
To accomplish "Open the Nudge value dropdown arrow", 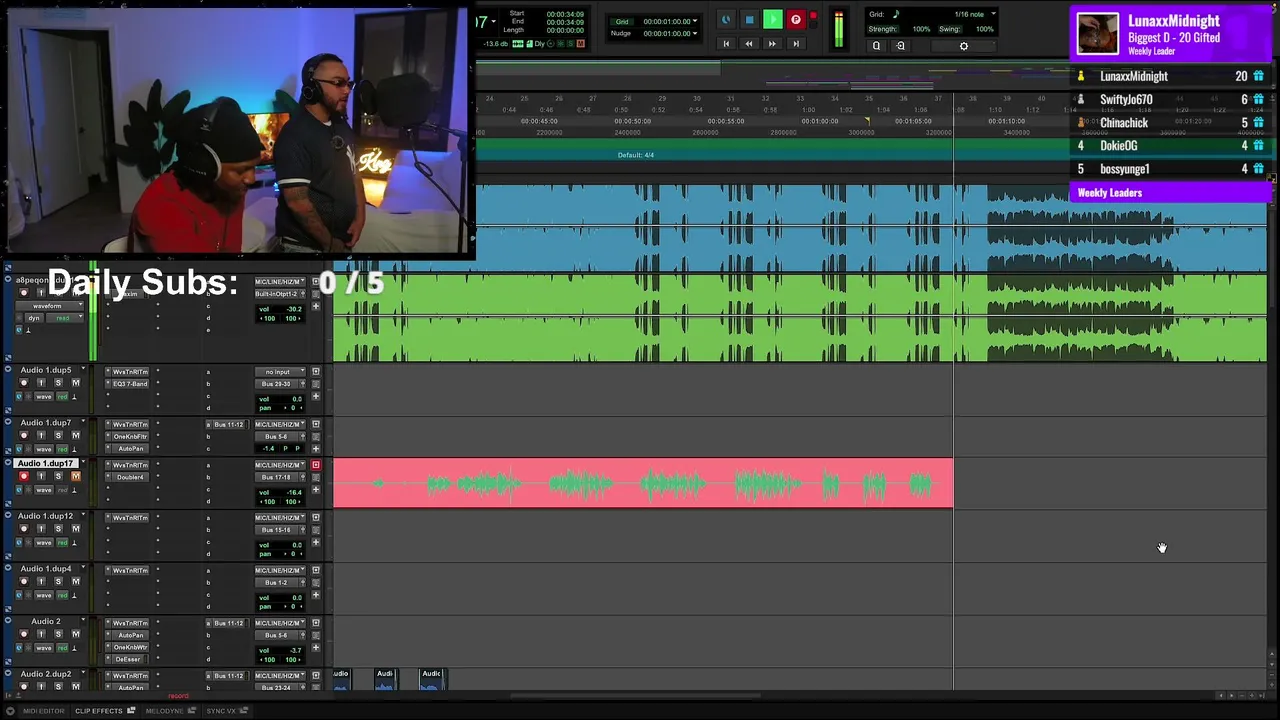I will 695,33.
